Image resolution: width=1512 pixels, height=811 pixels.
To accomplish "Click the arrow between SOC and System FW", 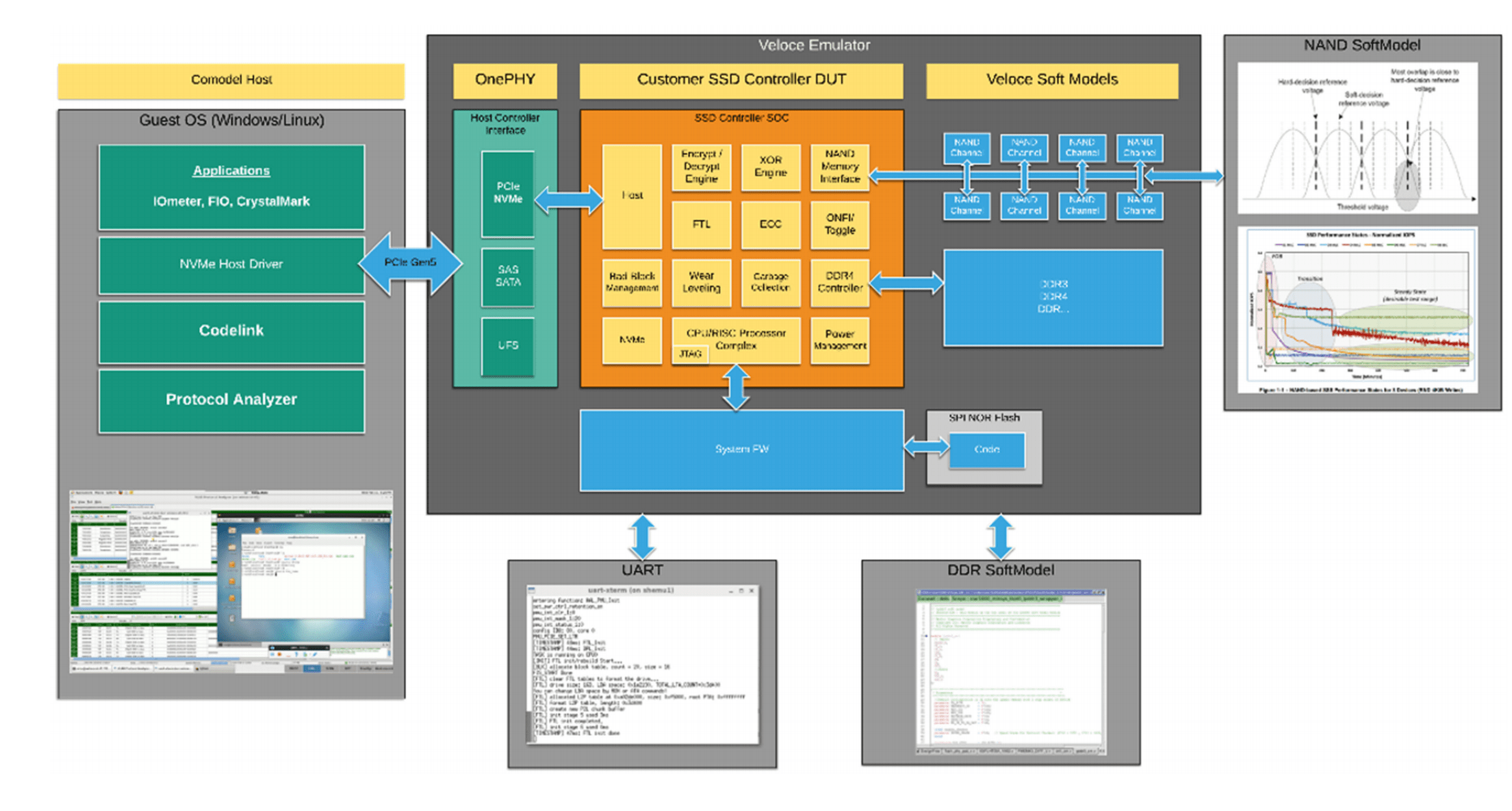I will [x=736, y=388].
